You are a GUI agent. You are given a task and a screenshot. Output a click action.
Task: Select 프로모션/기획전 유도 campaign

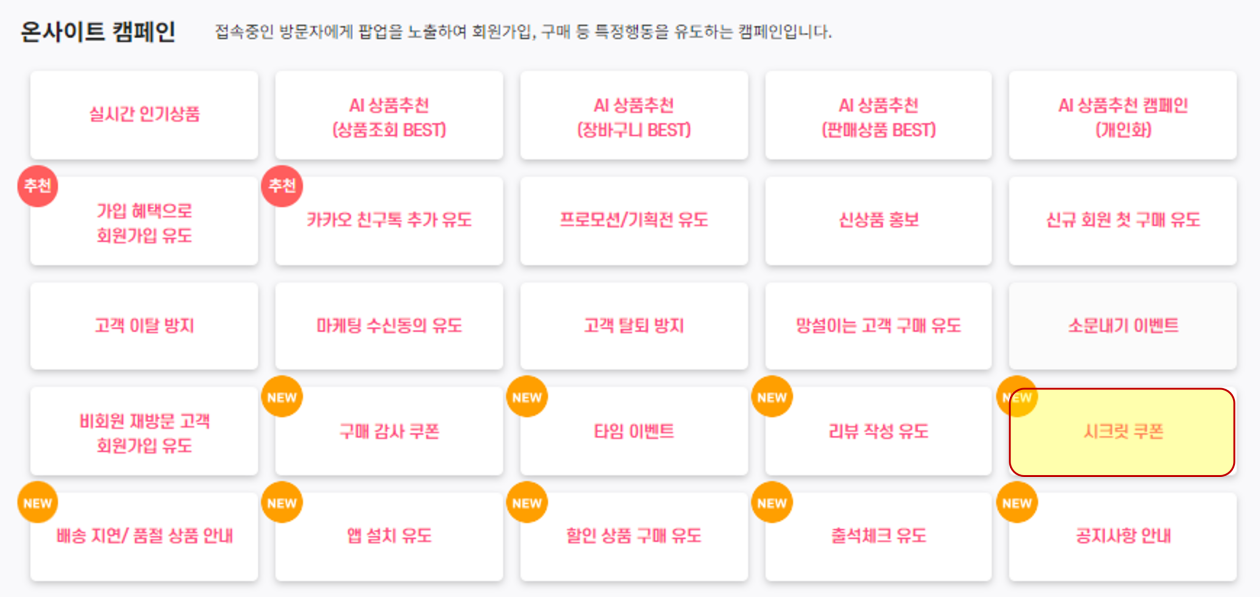click(634, 221)
